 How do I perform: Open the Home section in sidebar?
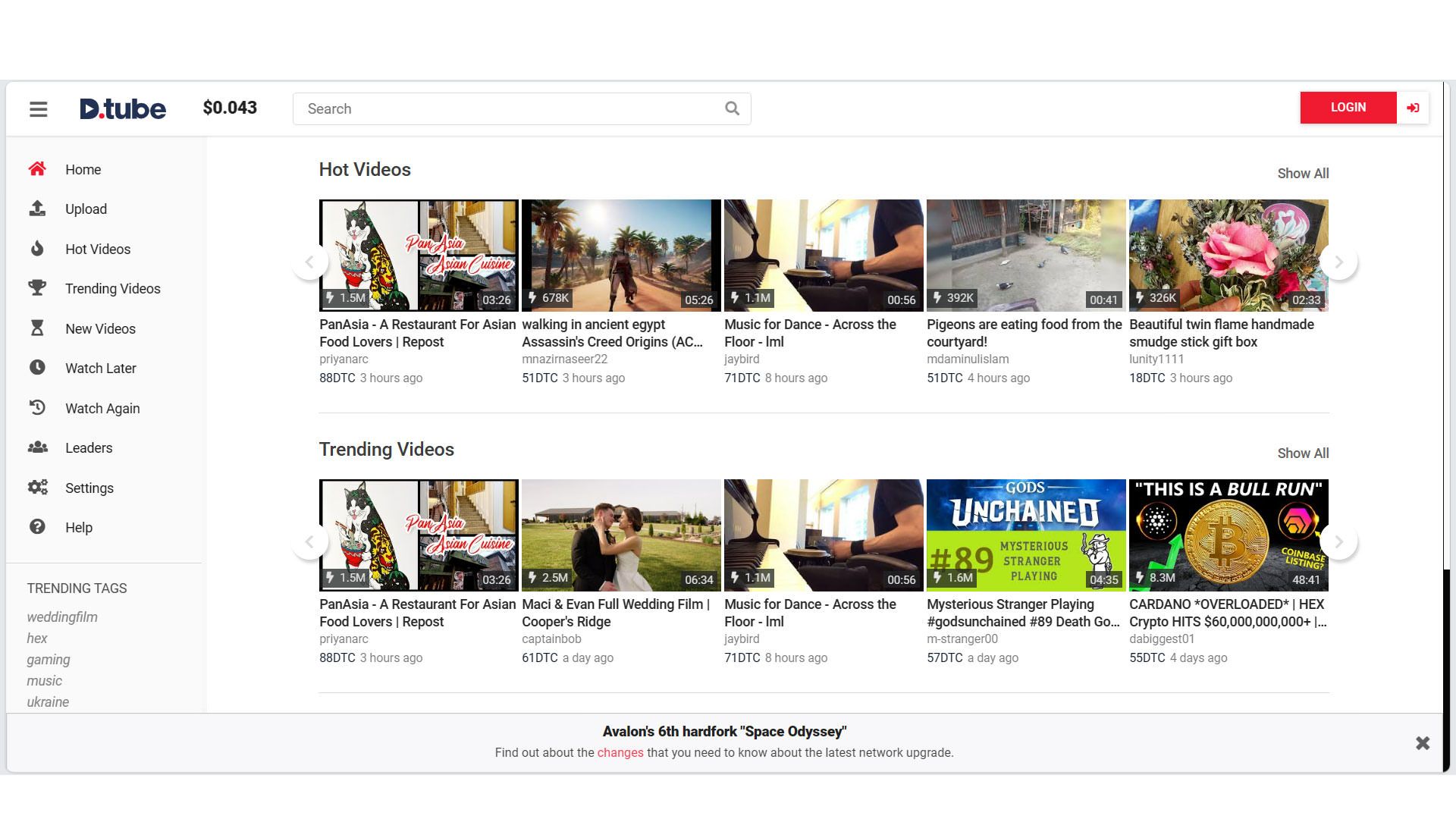click(37, 170)
